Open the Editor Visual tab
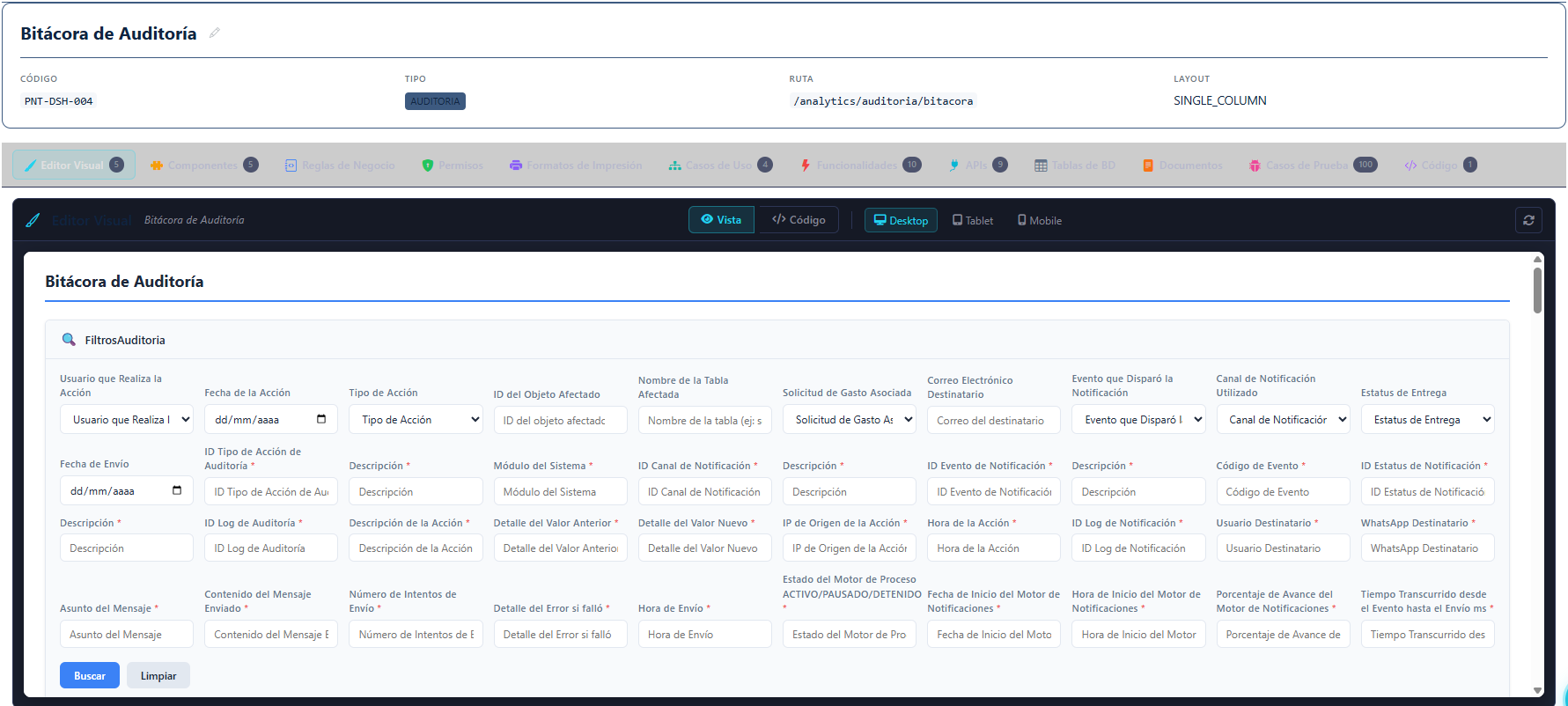 [74, 165]
